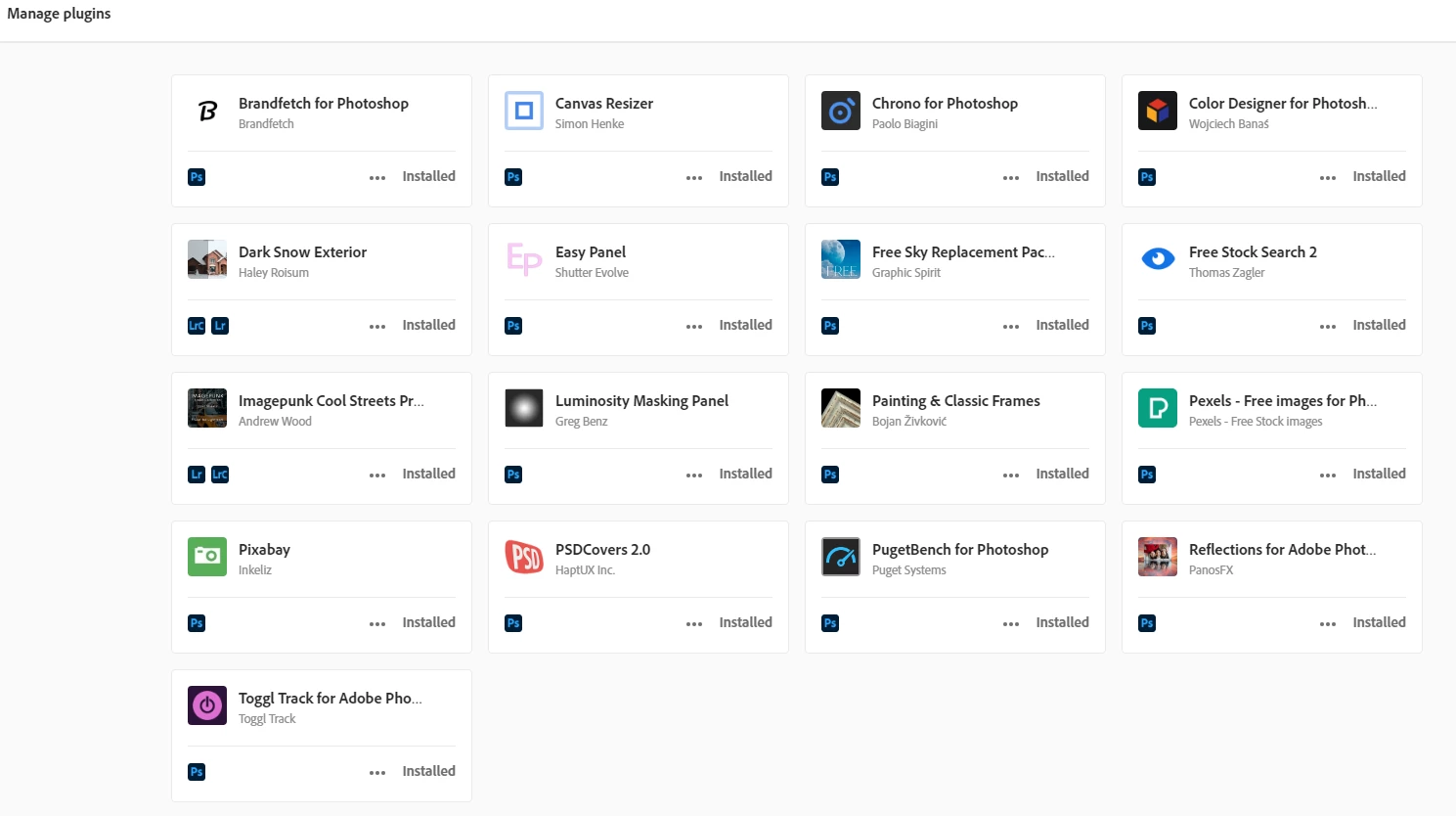1456x816 pixels.
Task: Open more options for Free Stock Search 2
Action: point(1328,327)
